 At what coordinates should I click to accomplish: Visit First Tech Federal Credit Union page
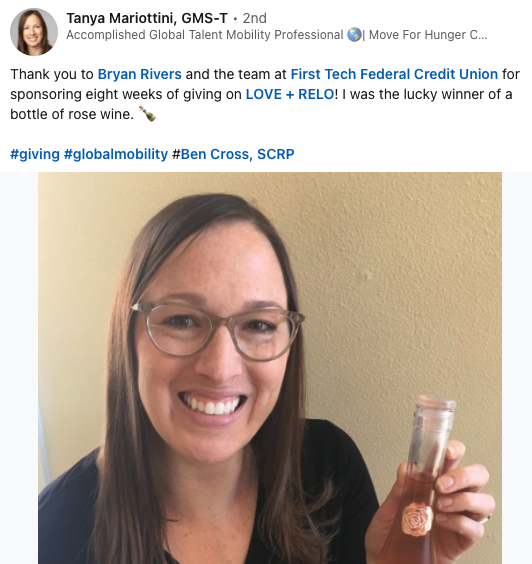(x=394, y=74)
